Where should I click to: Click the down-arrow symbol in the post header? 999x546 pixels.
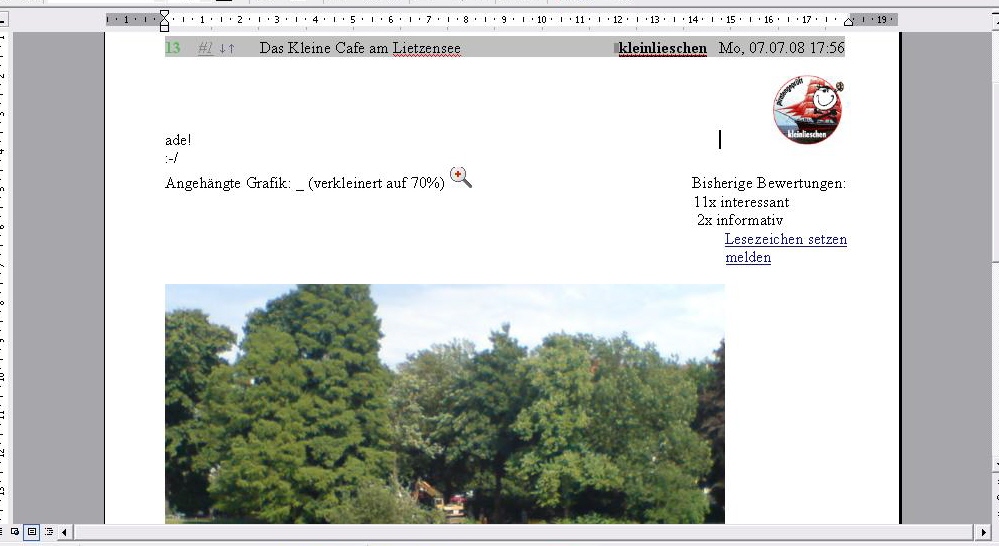pyautogui.click(x=222, y=48)
